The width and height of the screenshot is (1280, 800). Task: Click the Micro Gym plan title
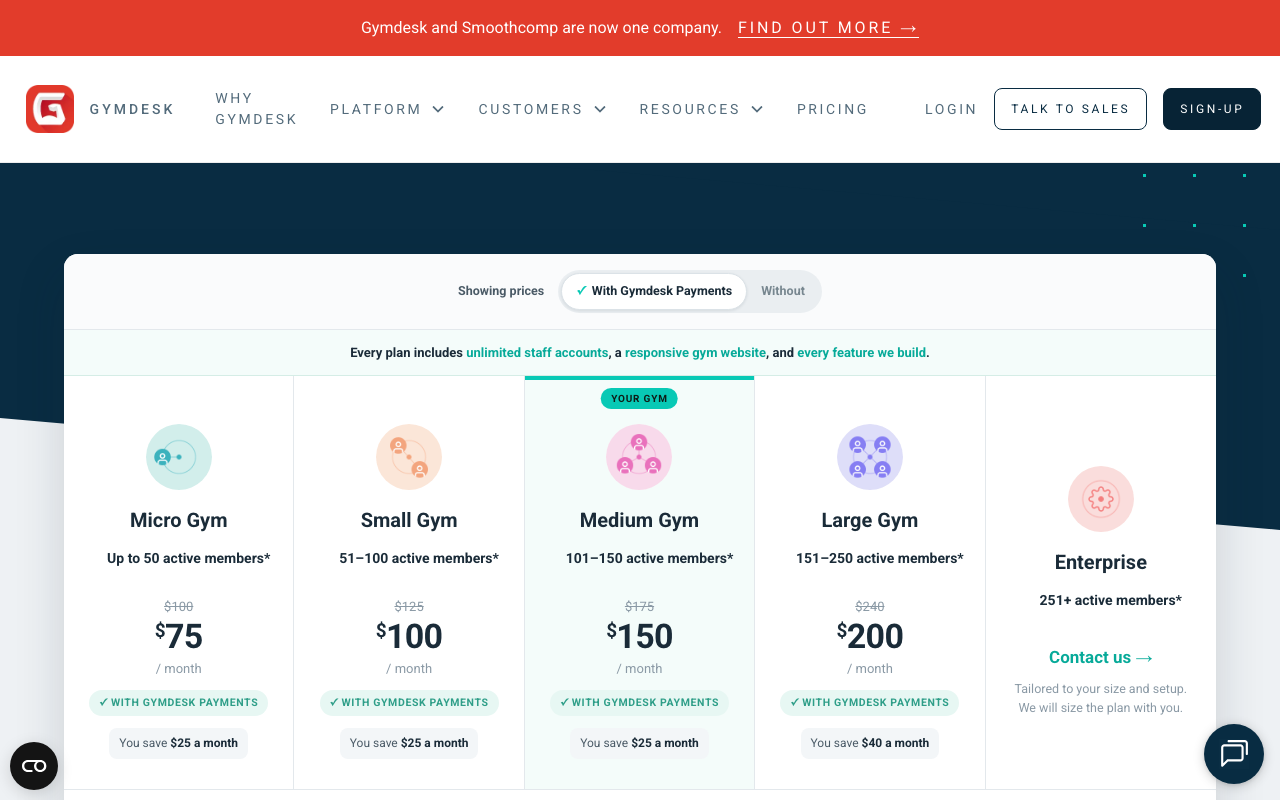point(179,520)
